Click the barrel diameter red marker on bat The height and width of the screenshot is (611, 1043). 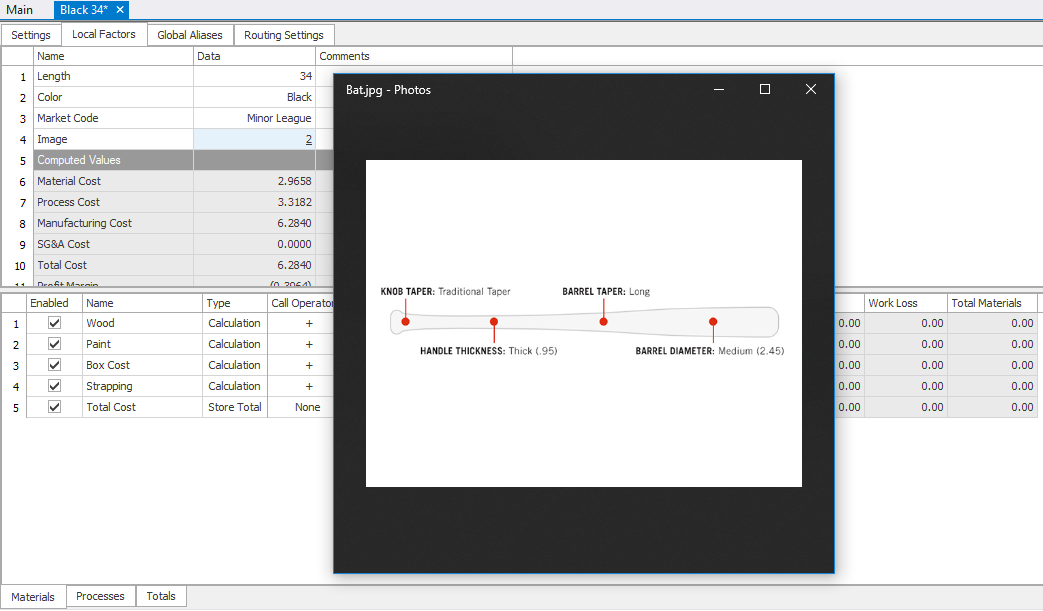pos(713,322)
